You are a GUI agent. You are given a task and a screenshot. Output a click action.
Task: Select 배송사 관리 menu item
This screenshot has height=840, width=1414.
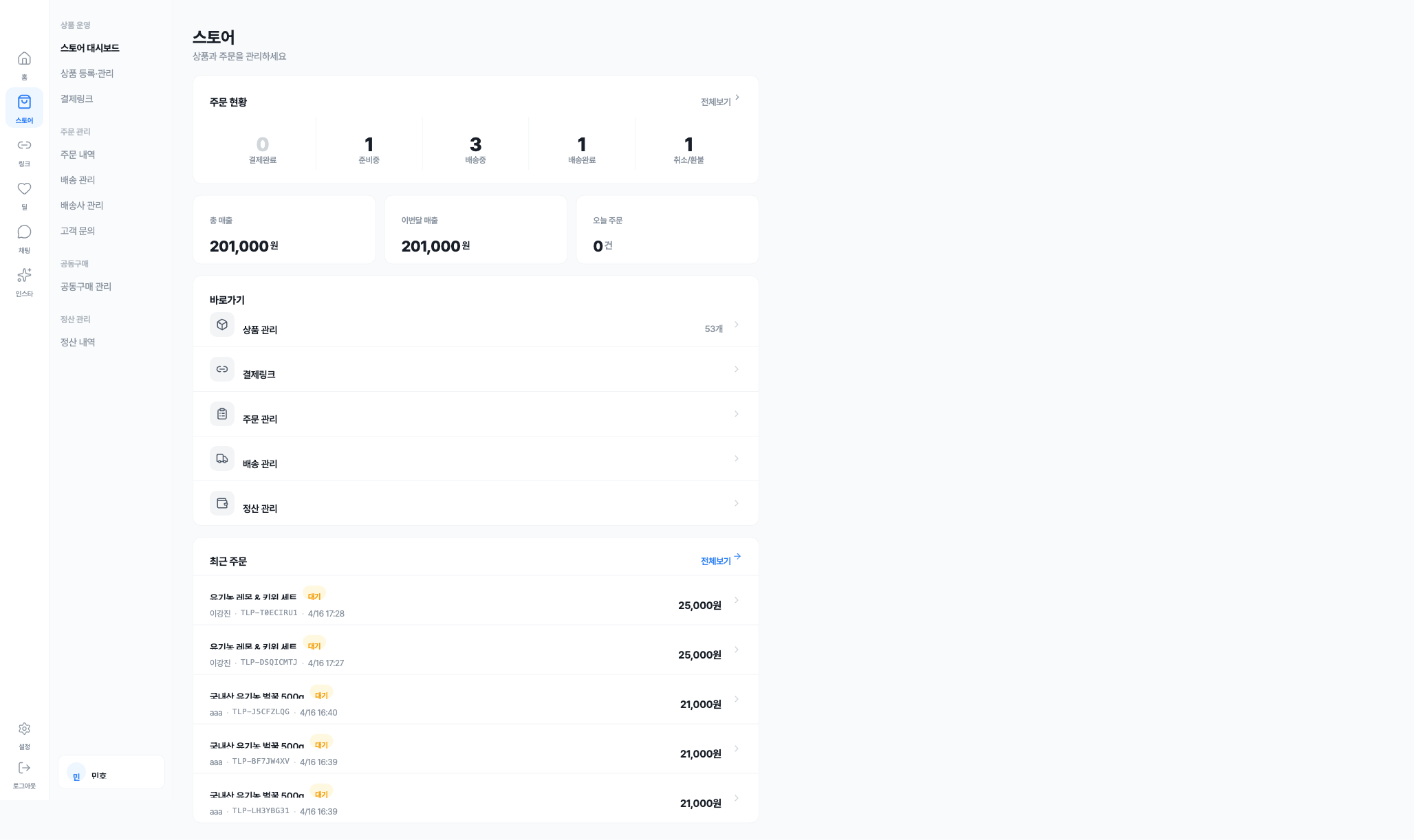pyautogui.click(x=82, y=206)
